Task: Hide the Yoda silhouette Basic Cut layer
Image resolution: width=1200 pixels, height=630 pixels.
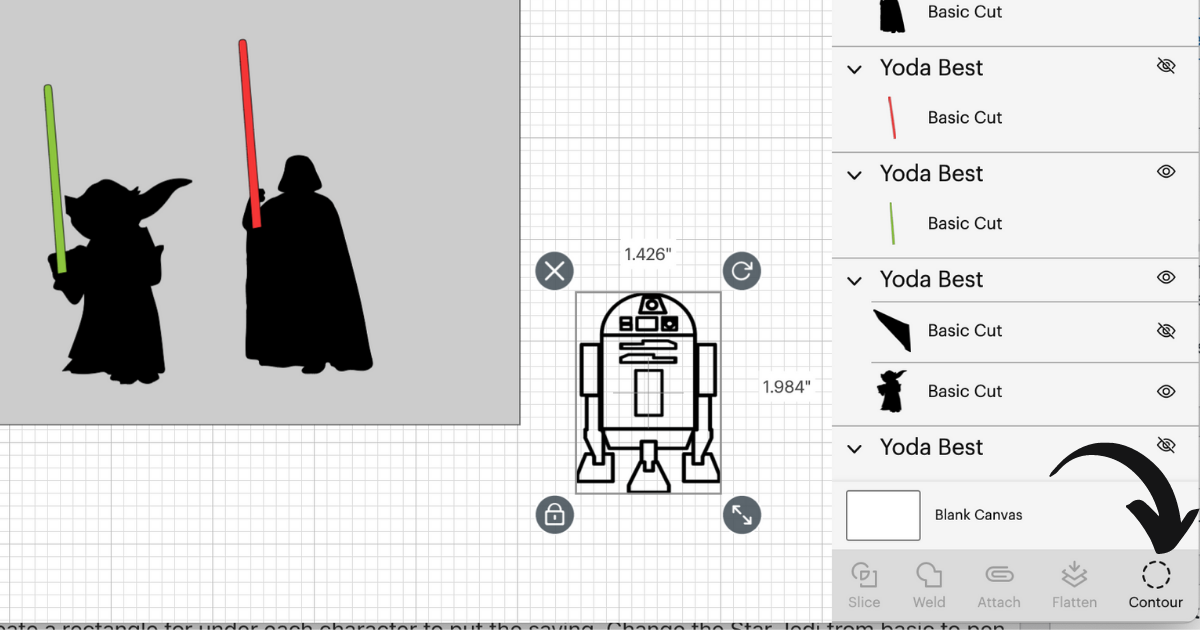Action: pyautogui.click(x=1166, y=391)
